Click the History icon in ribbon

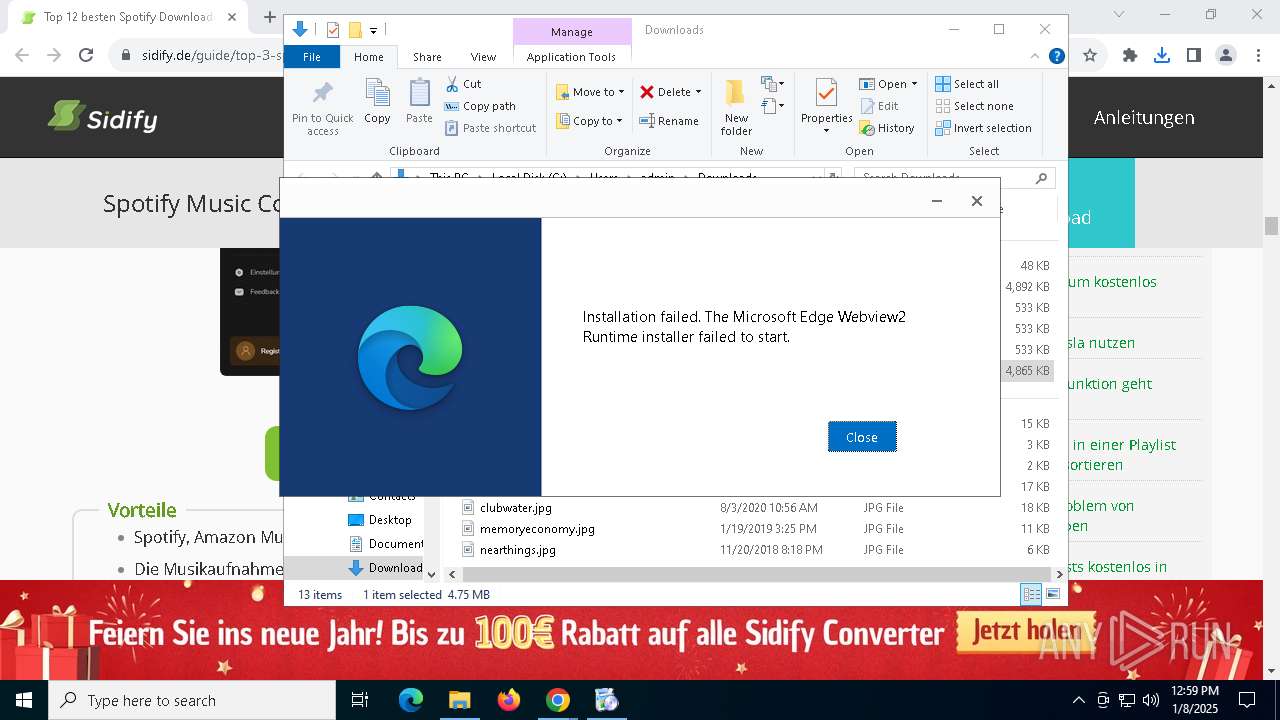pyautogui.click(x=867, y=128)
